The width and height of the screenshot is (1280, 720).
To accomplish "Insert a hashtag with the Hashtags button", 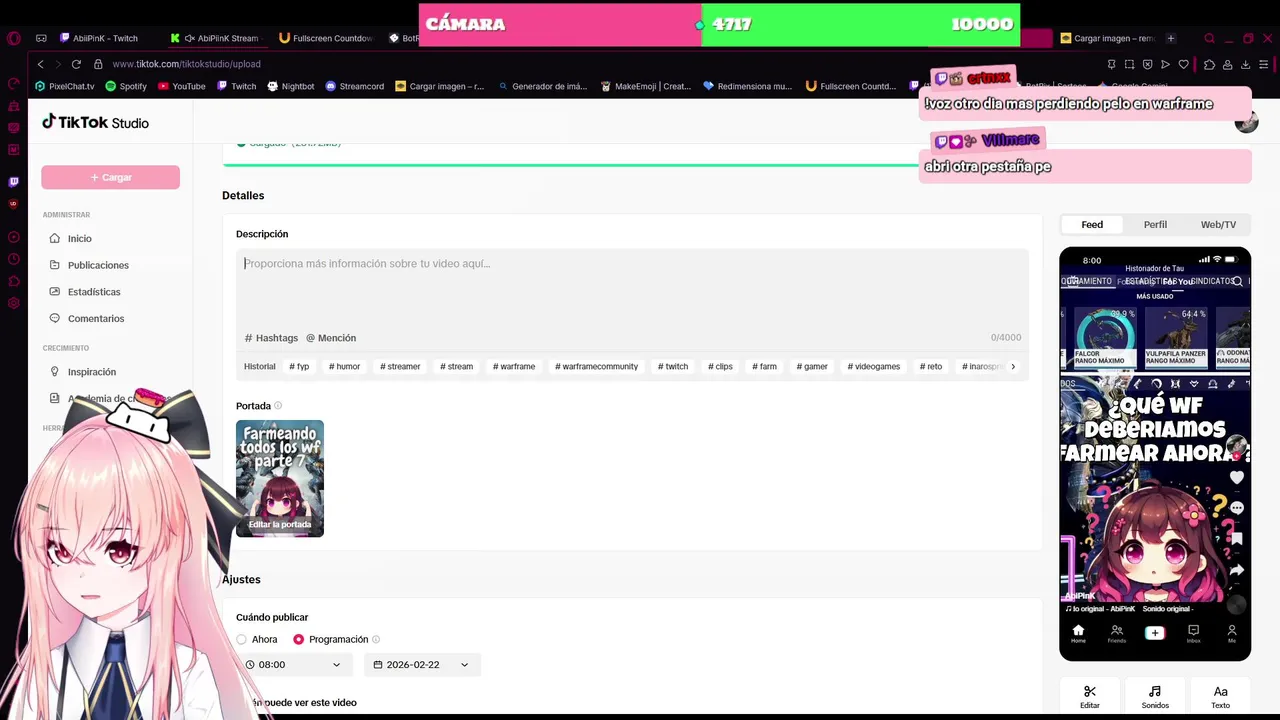I will 271,338.
